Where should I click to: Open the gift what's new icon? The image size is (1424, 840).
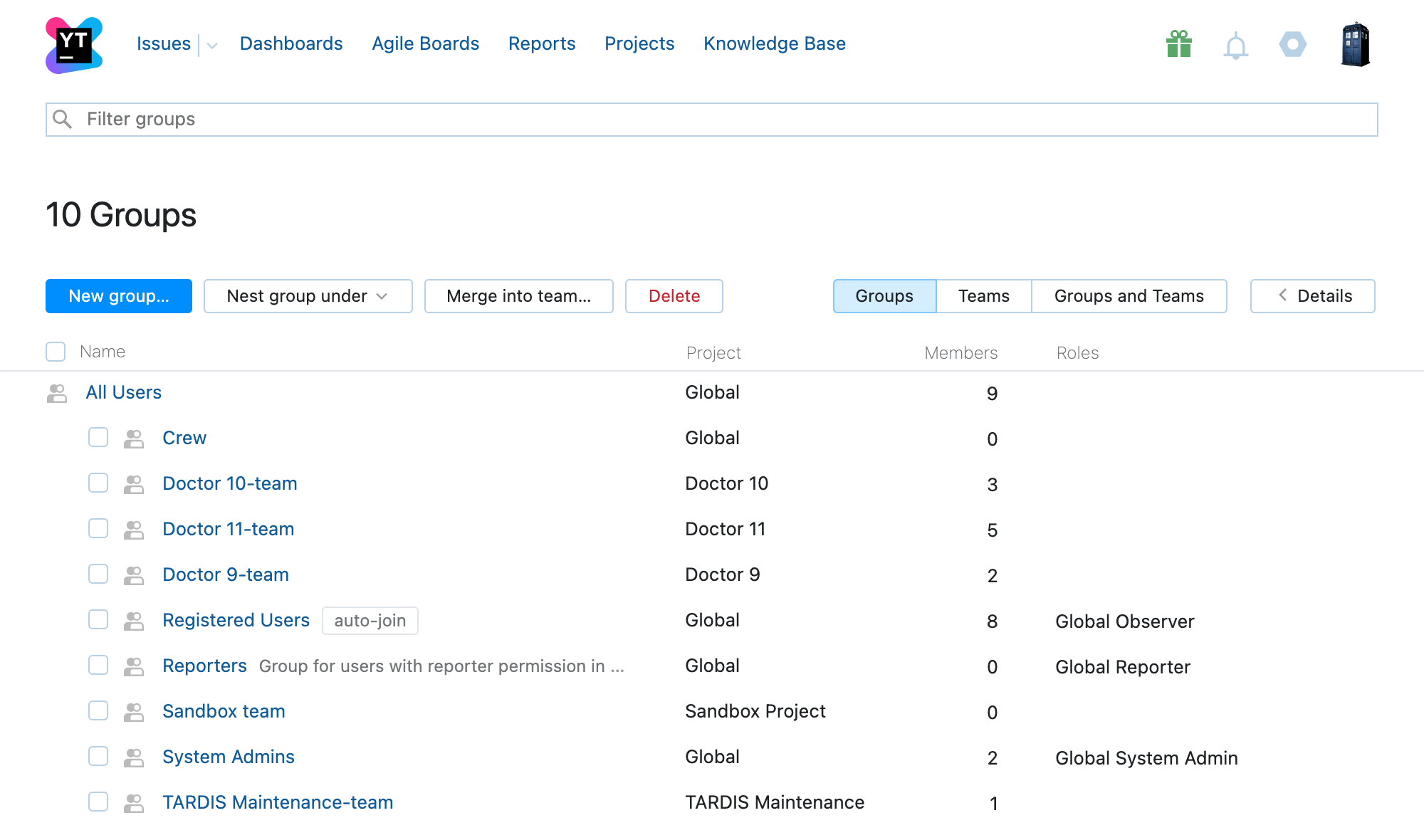tap(1179, 44)
